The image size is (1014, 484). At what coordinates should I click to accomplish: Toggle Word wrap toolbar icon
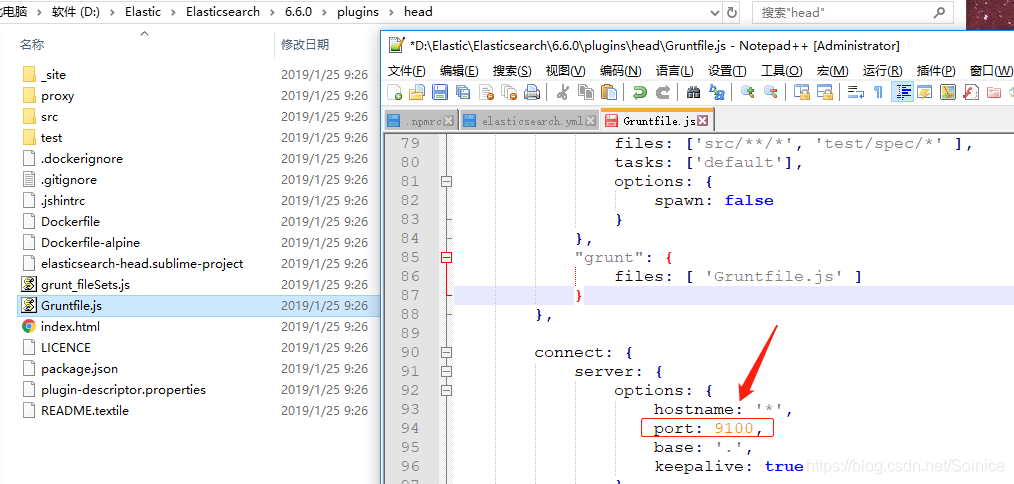click(856, 93)
